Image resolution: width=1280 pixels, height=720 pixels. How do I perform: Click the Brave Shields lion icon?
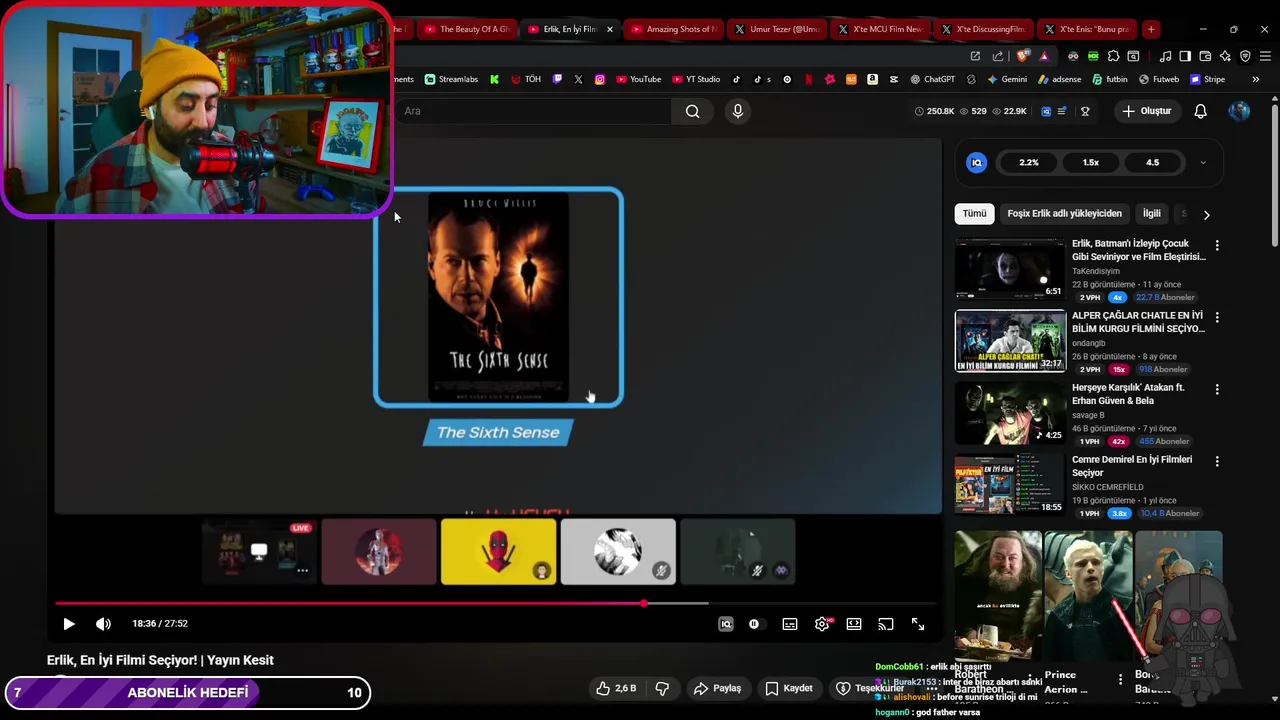pyautogui.click(x=1021, y=56)
